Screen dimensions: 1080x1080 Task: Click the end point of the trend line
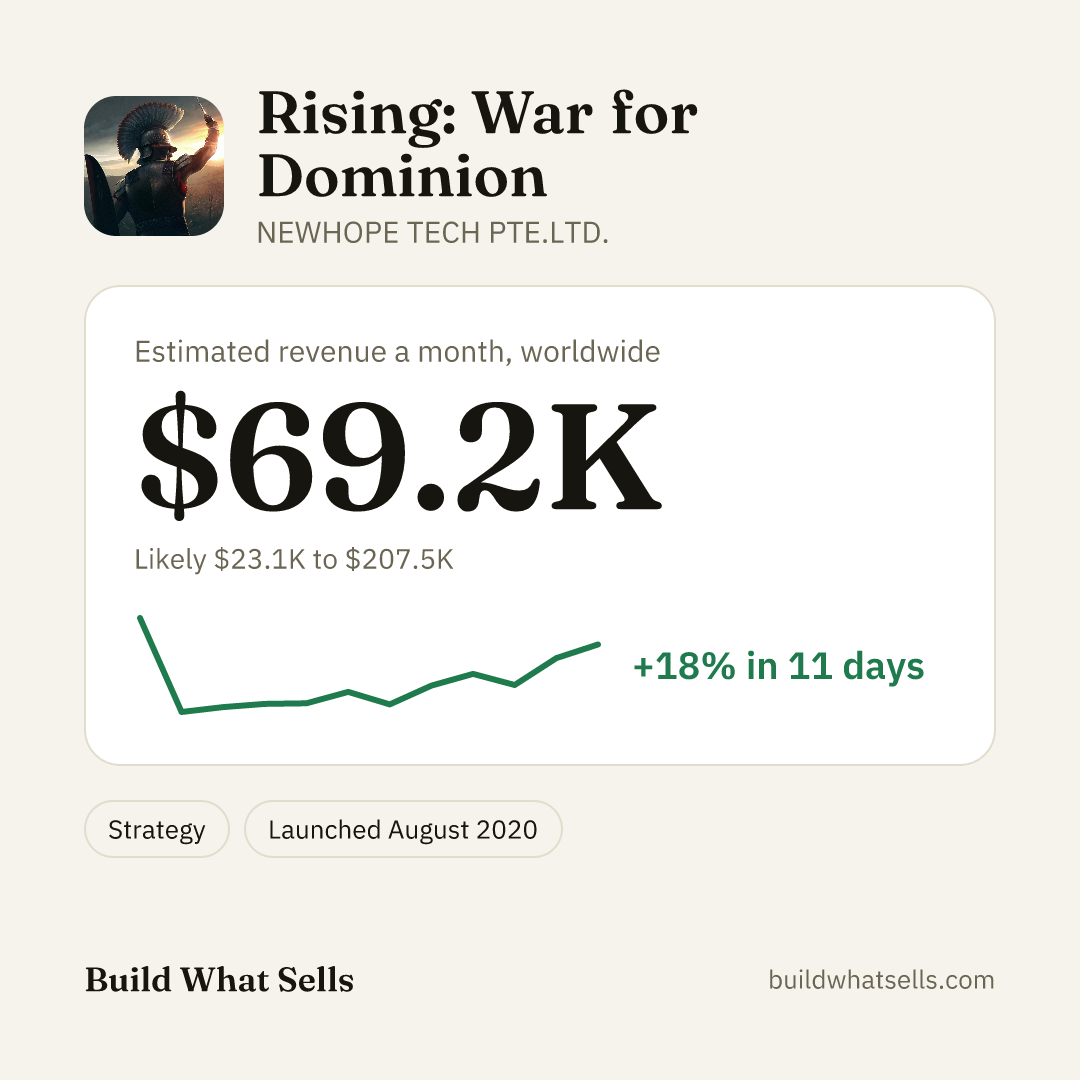(598, 645)
